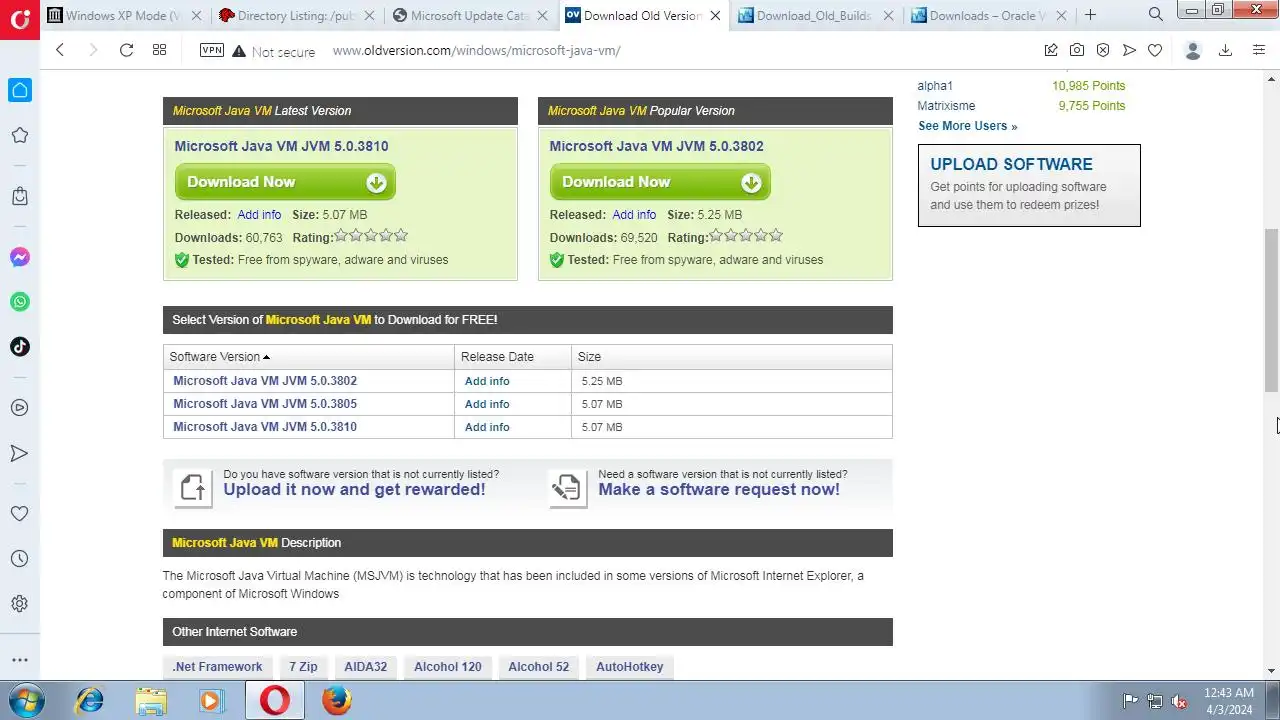
Task: Rate the latest version with the fifth star
Action: (x=401, y=236)
